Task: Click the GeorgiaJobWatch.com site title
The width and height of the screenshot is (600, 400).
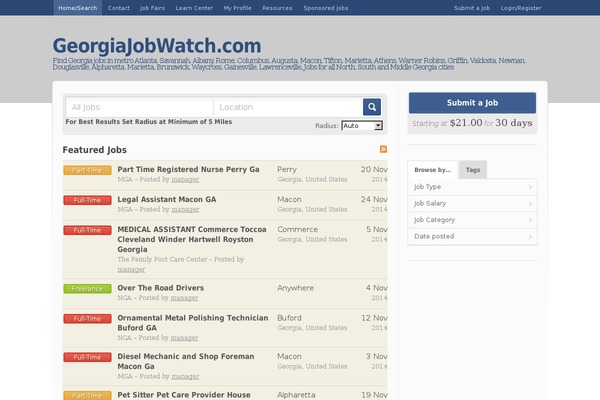Action: coord(157,46)
